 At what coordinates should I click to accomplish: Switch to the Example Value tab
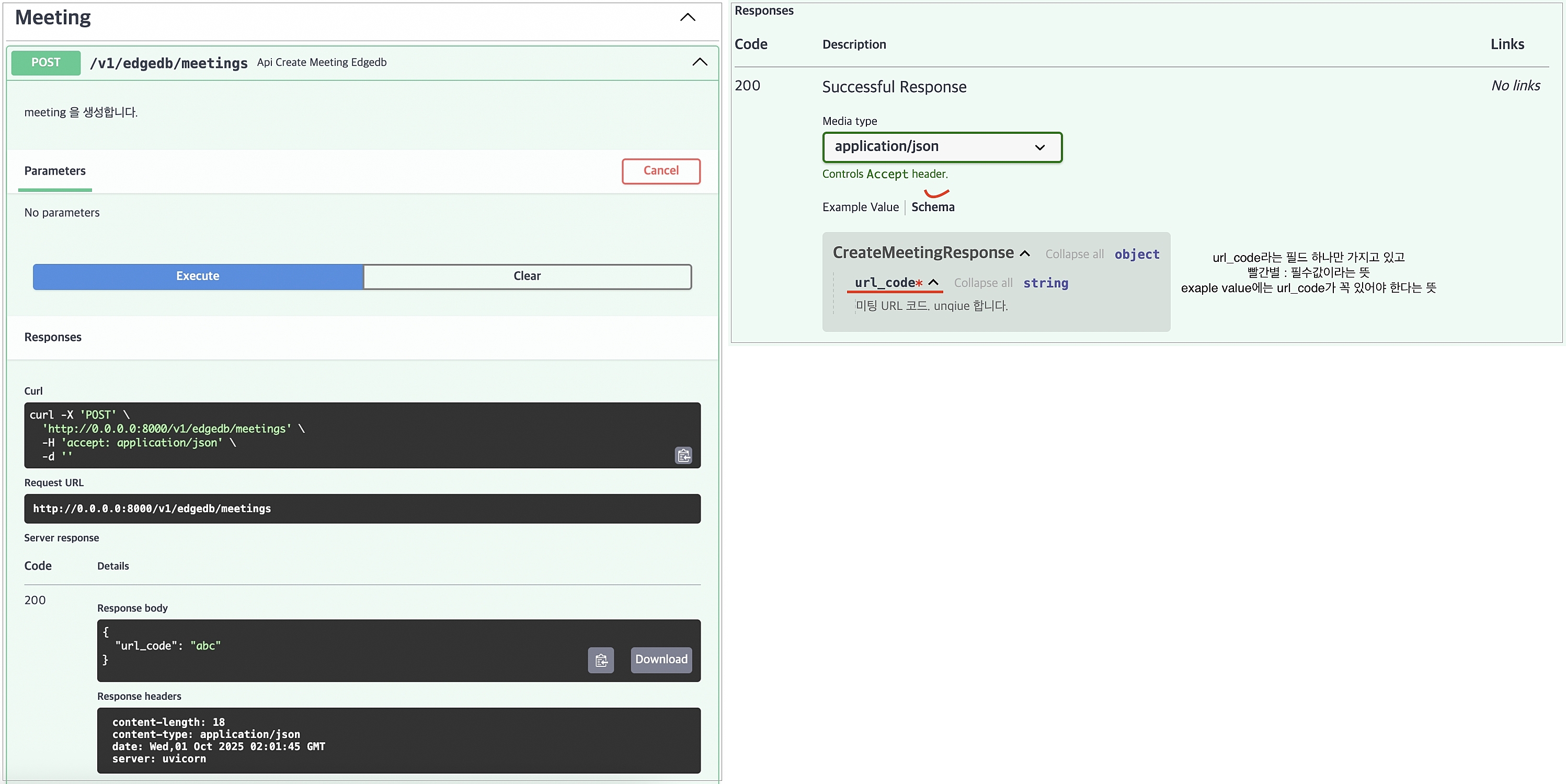[860, 207]
